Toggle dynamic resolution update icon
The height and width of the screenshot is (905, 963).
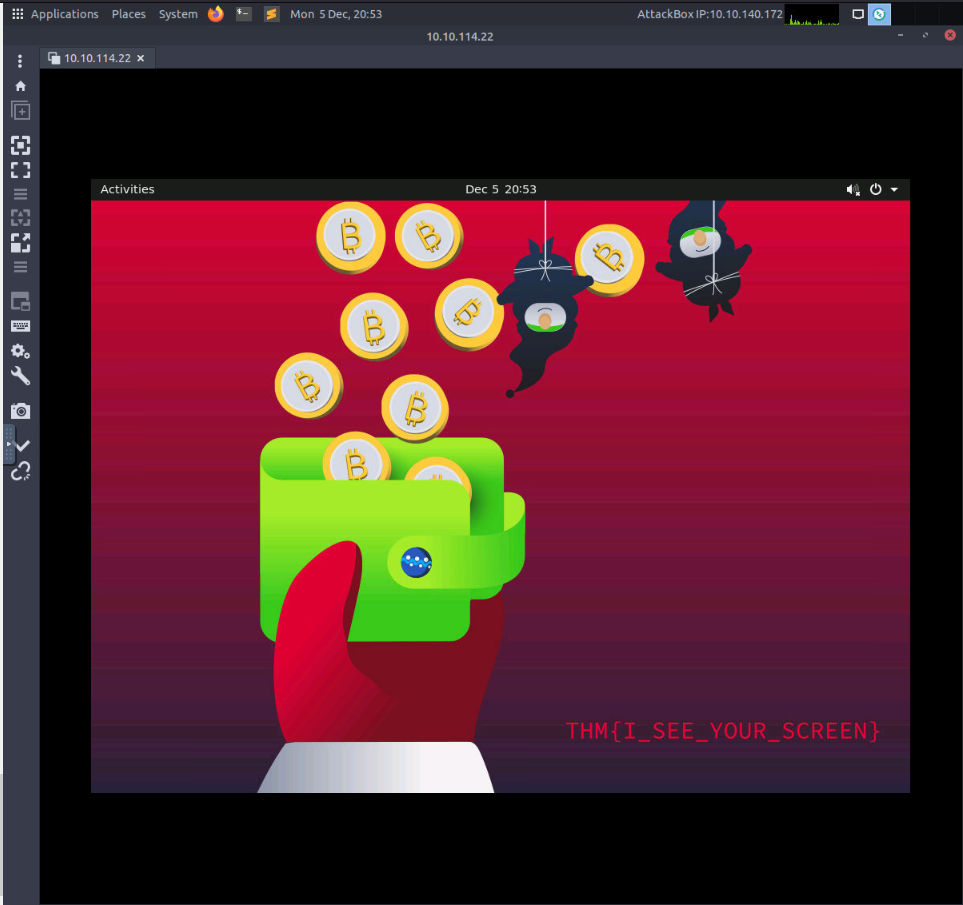point(20,217)
